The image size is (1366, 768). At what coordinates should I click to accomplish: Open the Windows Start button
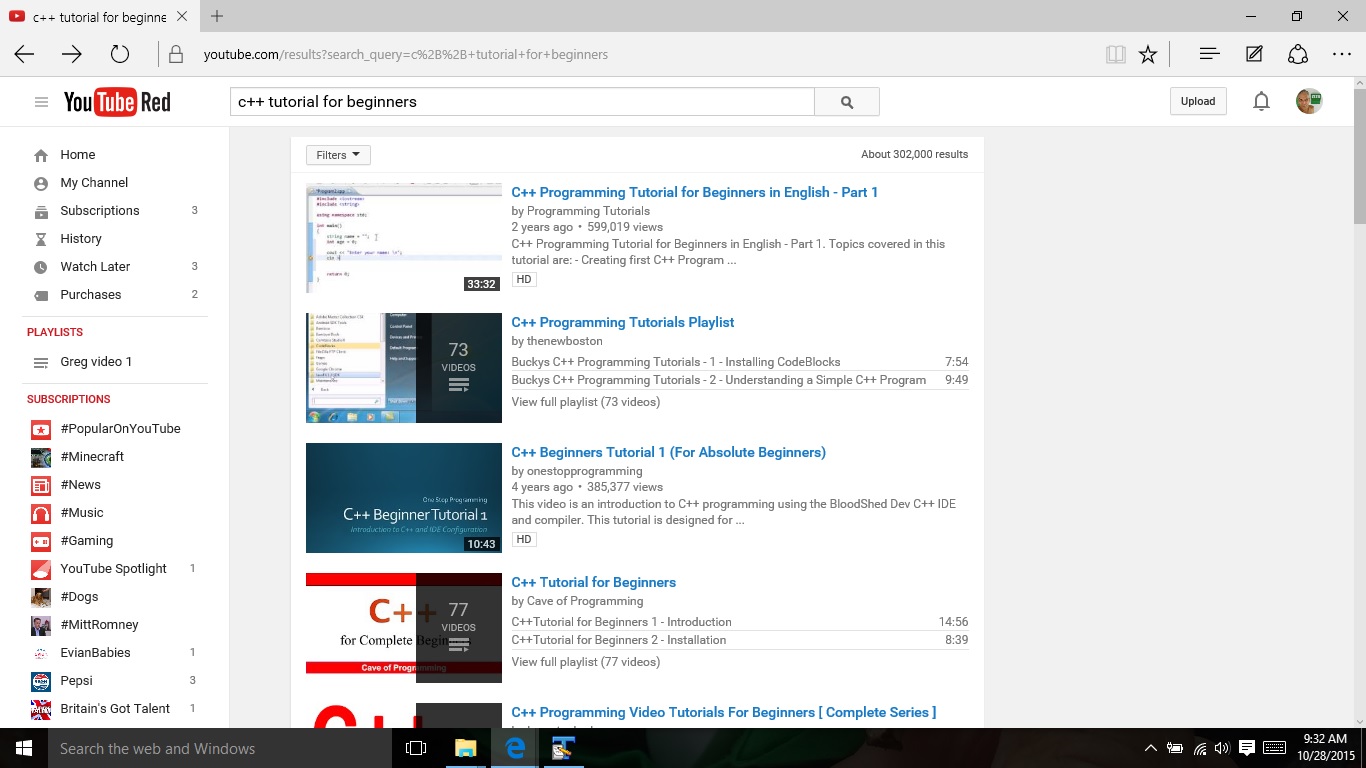click(x=24, y=748)
